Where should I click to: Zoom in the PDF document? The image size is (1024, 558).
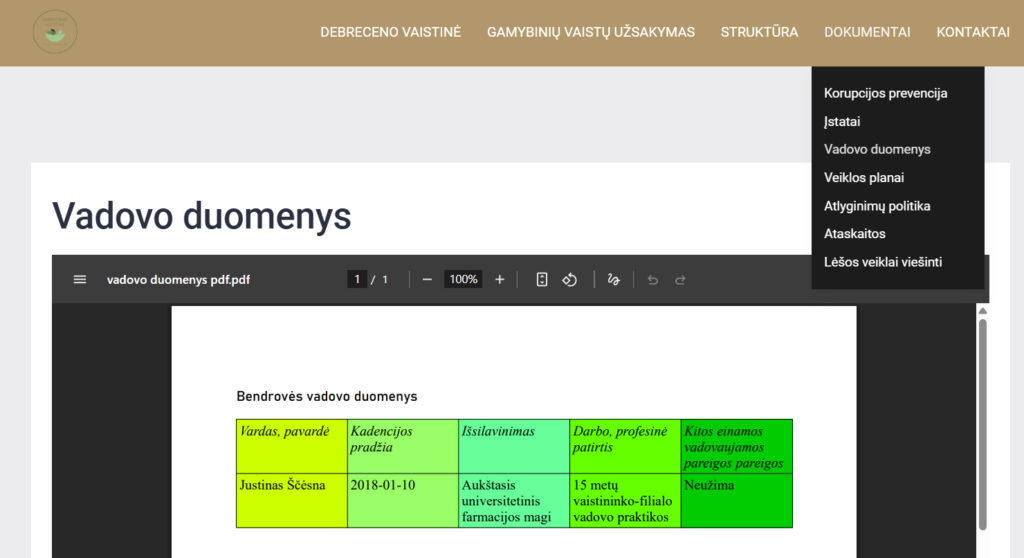tap(500, 280)
